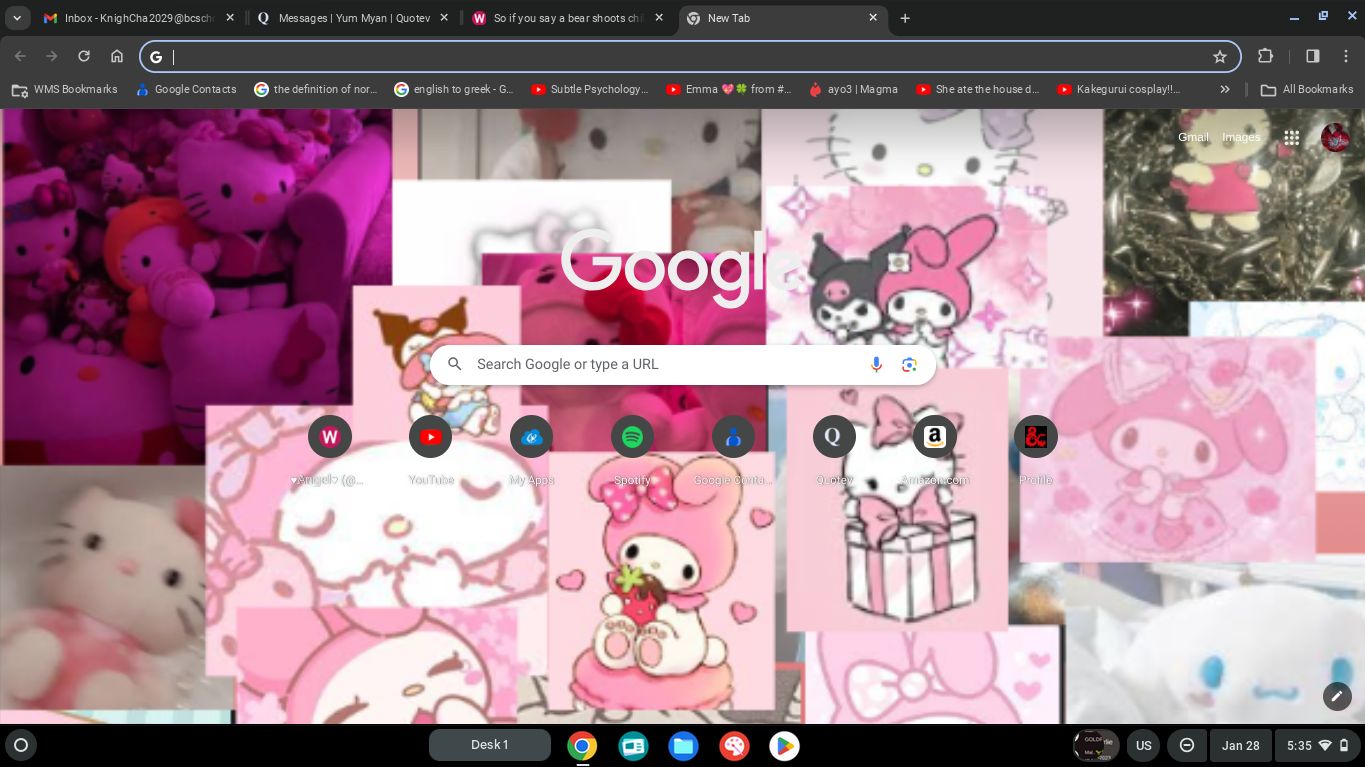Image resolution: width=1365 pixels, height=767 pixels.
Task: Search by voice microphone icon
Action: tap(876, 365)
